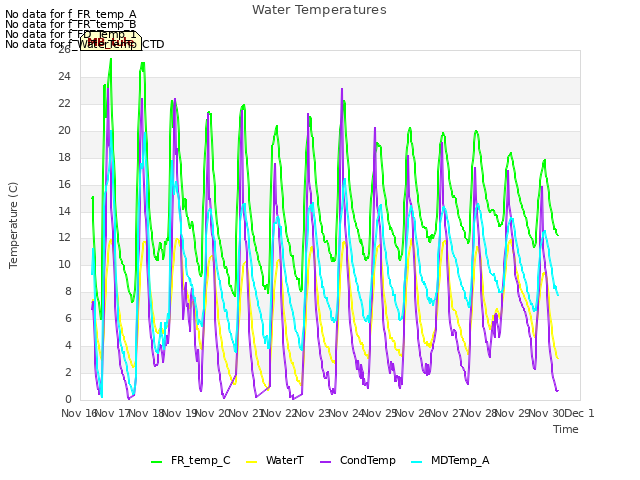Click the 12 y-axis tick label
640x480 pixels.
[x=64, y=238]
